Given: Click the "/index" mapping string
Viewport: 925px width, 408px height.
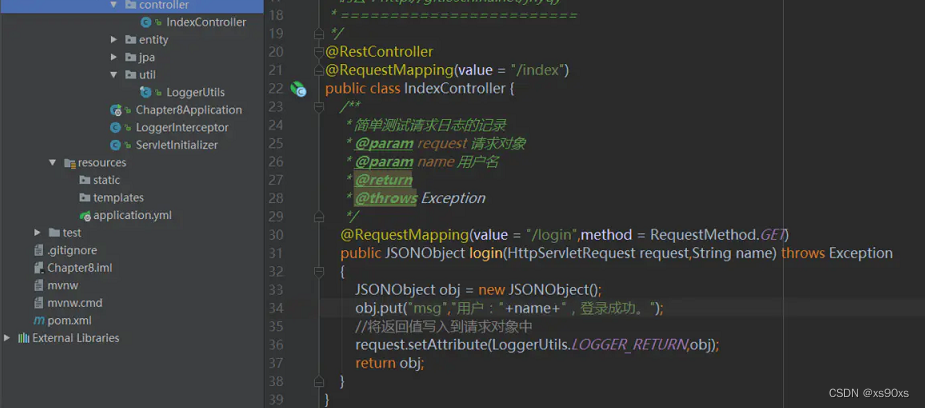Looking at the screenshot, I should [537, 70].
